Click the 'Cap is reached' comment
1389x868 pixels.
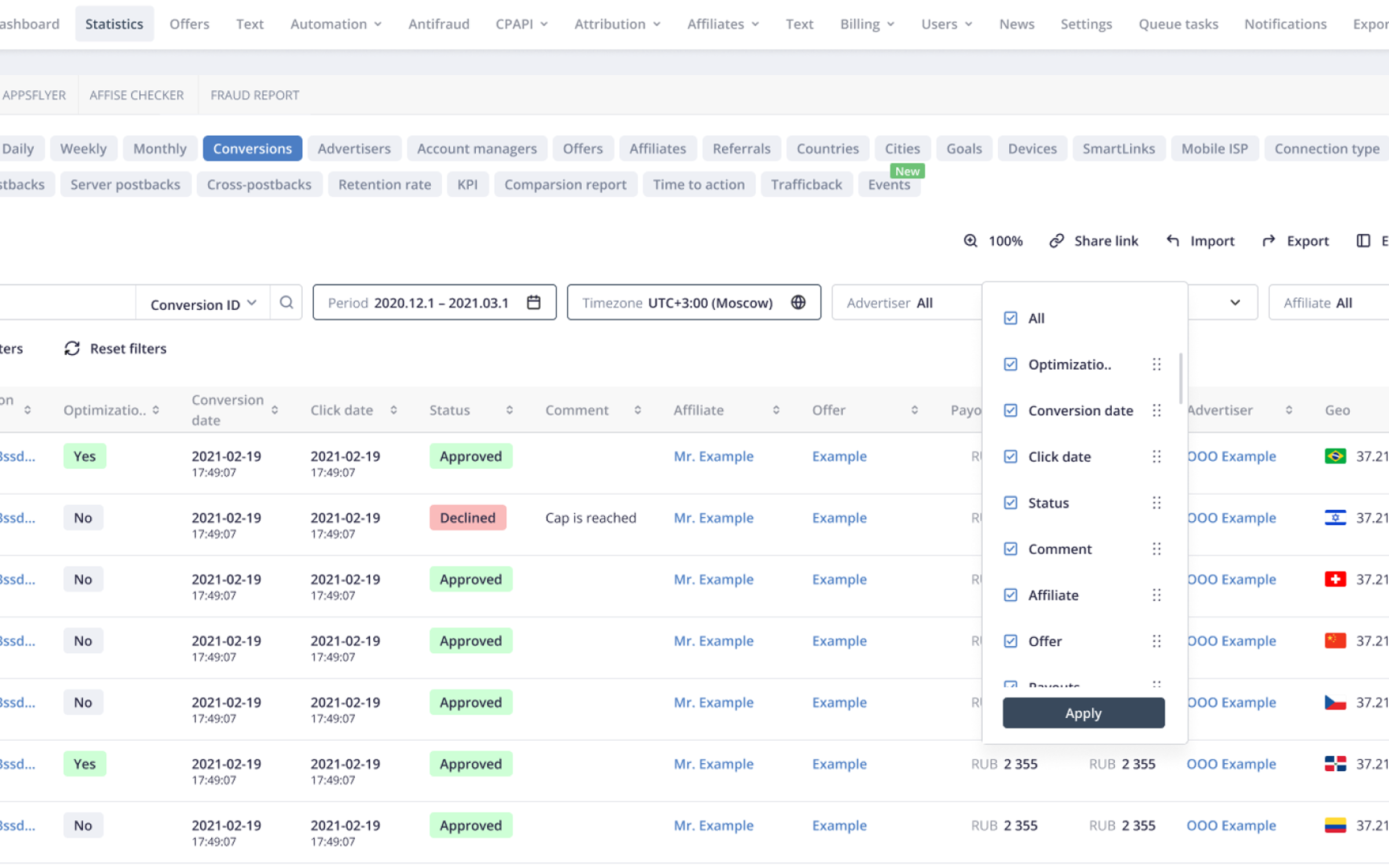pos(590,518)
